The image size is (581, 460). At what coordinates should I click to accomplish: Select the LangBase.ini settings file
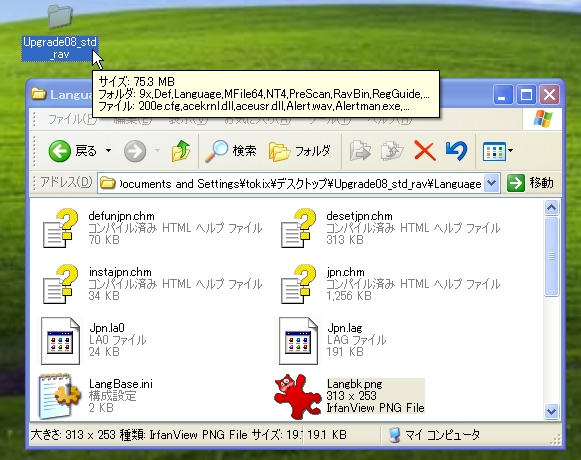point(97,396)
